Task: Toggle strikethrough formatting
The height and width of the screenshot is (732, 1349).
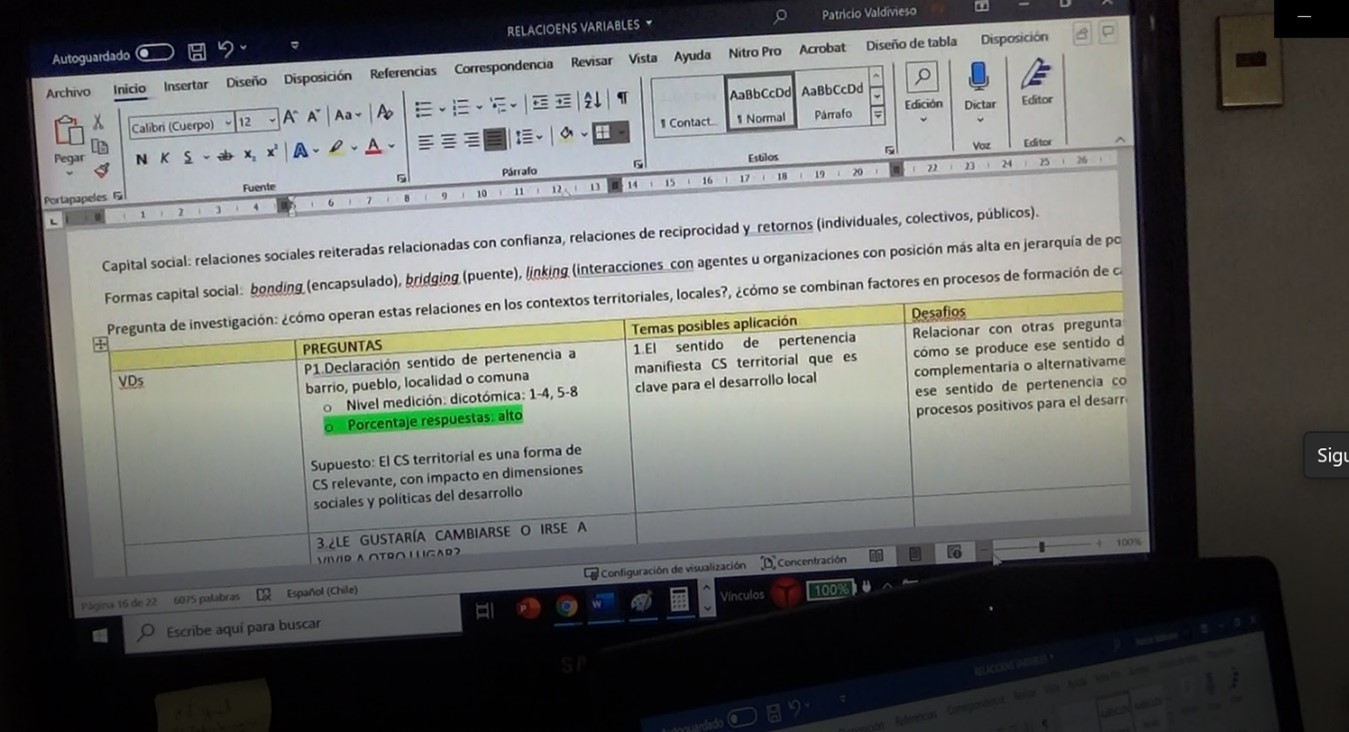Action: [x=225, y=155]
